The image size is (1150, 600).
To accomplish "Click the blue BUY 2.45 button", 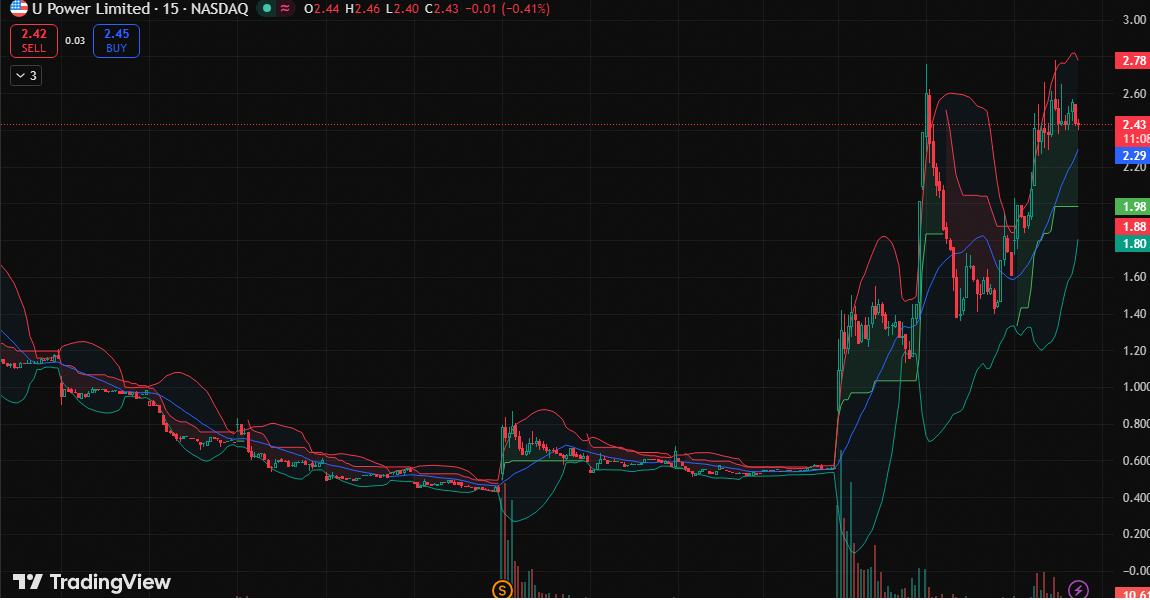I will pos(117,40).
